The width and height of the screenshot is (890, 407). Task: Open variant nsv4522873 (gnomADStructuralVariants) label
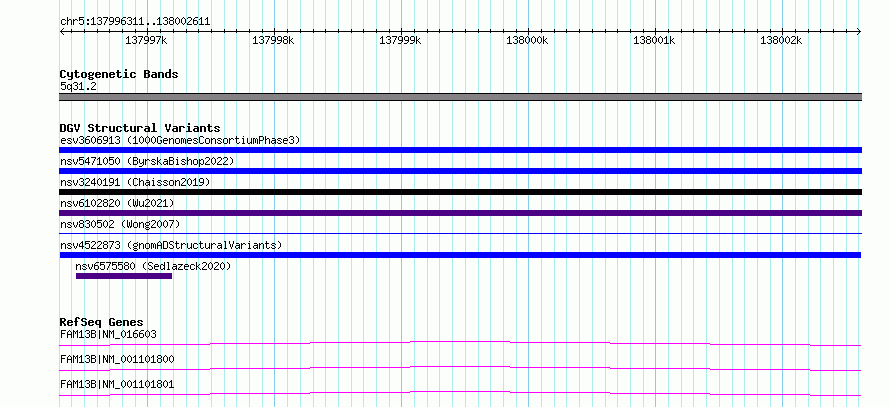coord(171,245)
